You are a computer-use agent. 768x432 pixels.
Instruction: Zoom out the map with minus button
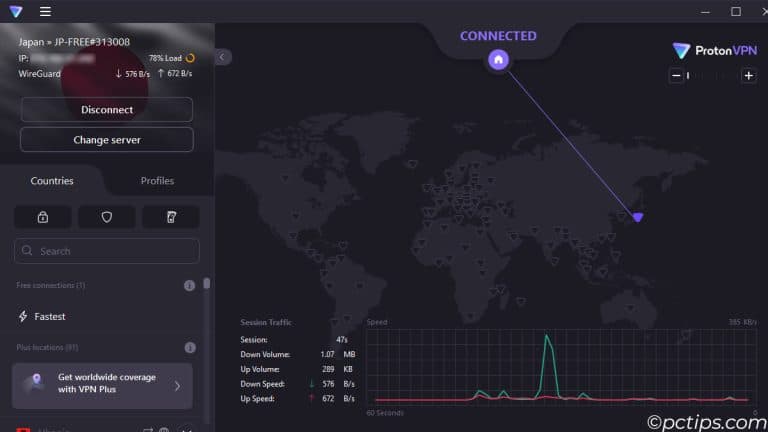676,75
